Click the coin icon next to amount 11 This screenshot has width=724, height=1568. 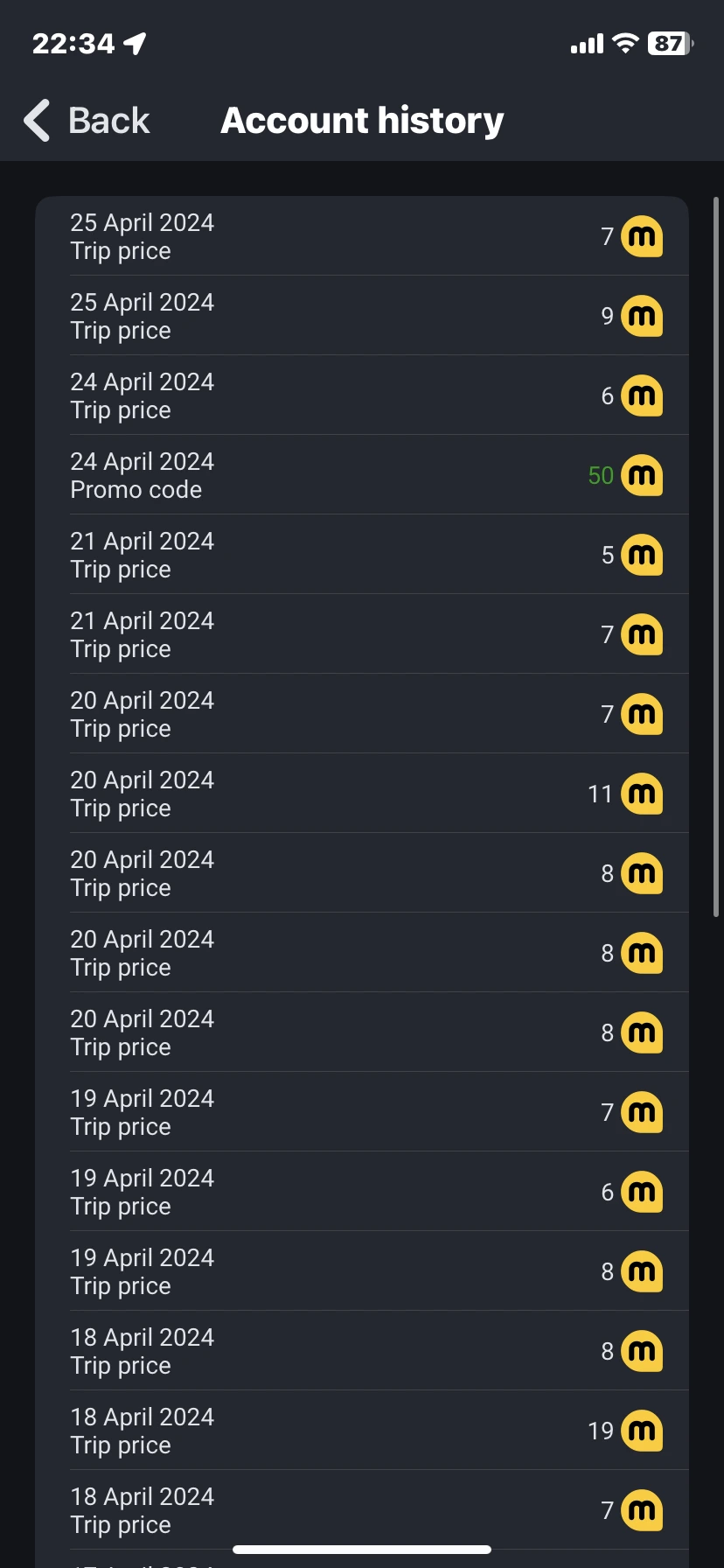tap(642, 794)
